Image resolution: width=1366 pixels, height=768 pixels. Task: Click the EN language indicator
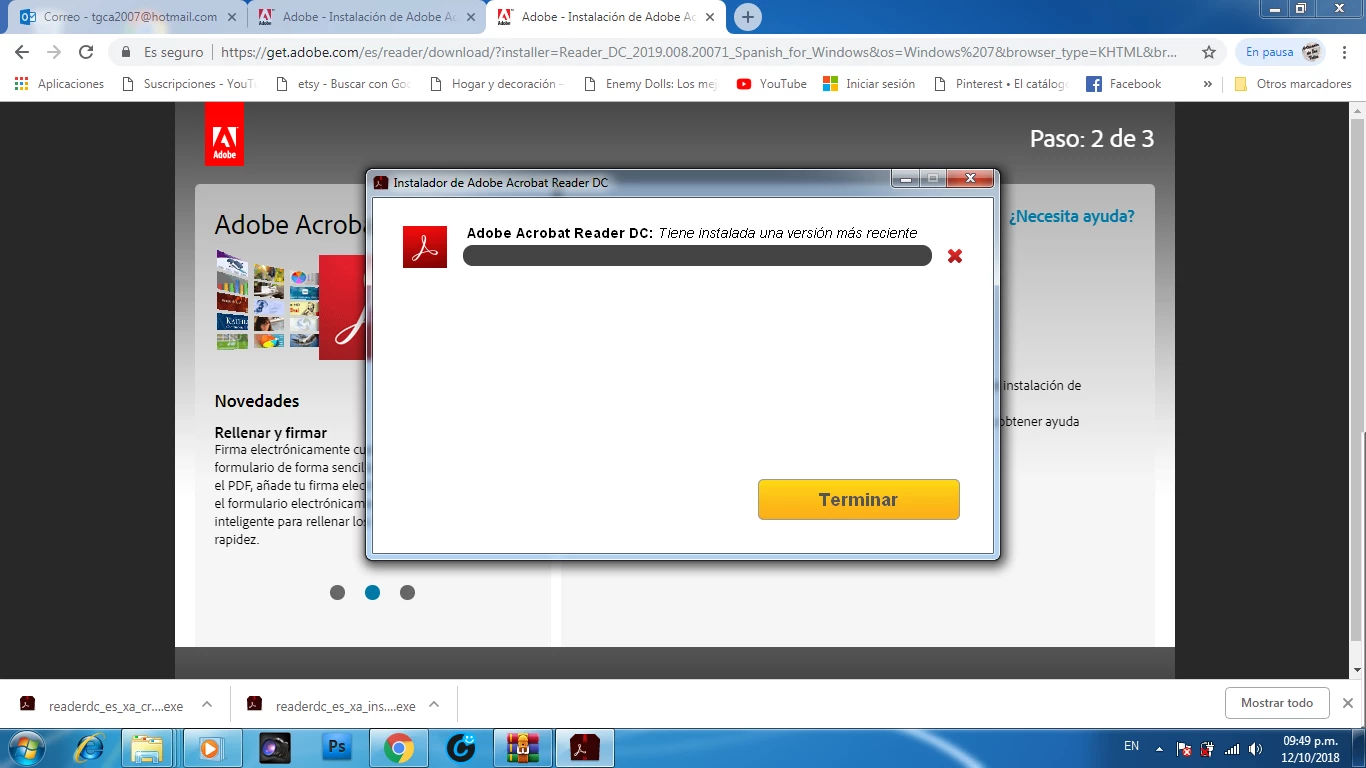coord(1131,746)
